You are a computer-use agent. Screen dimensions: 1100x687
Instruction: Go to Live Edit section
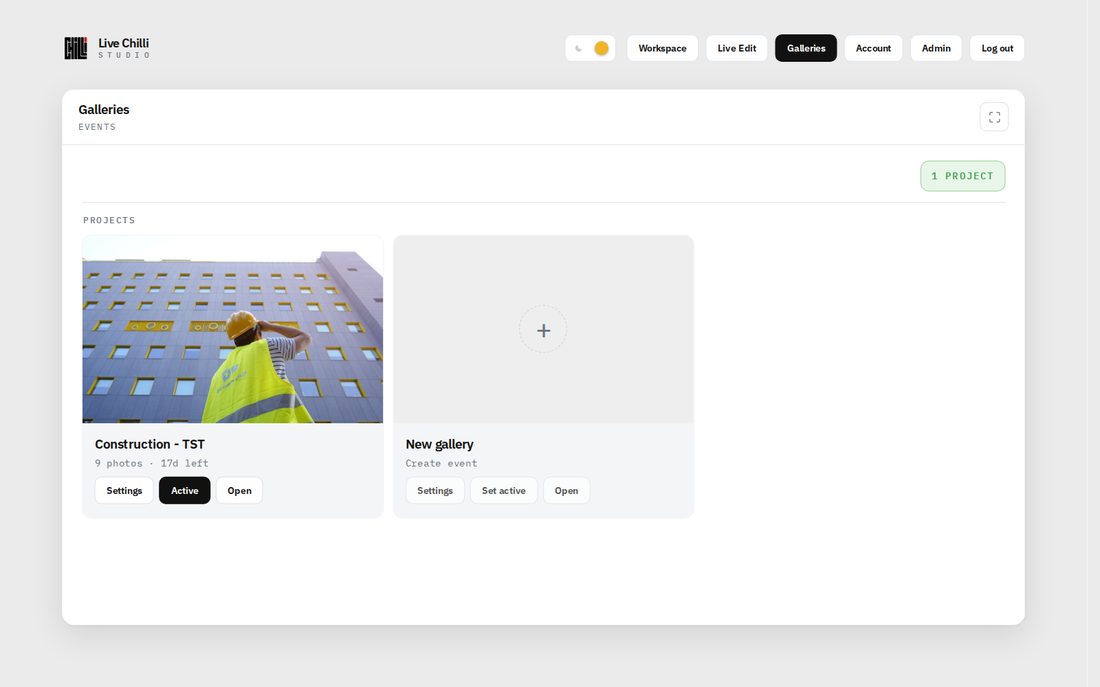[737, 48]
